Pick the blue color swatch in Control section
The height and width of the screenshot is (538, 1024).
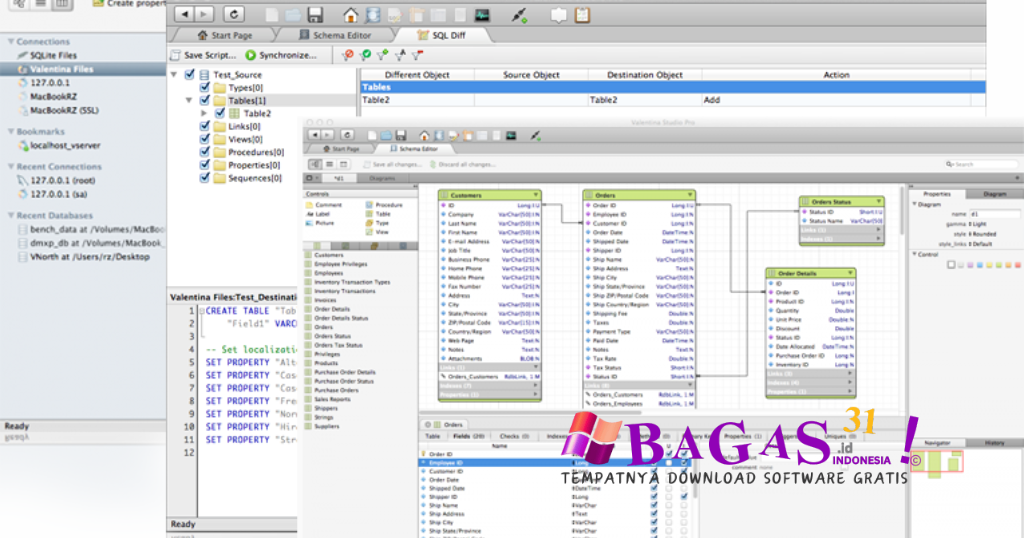979,265
